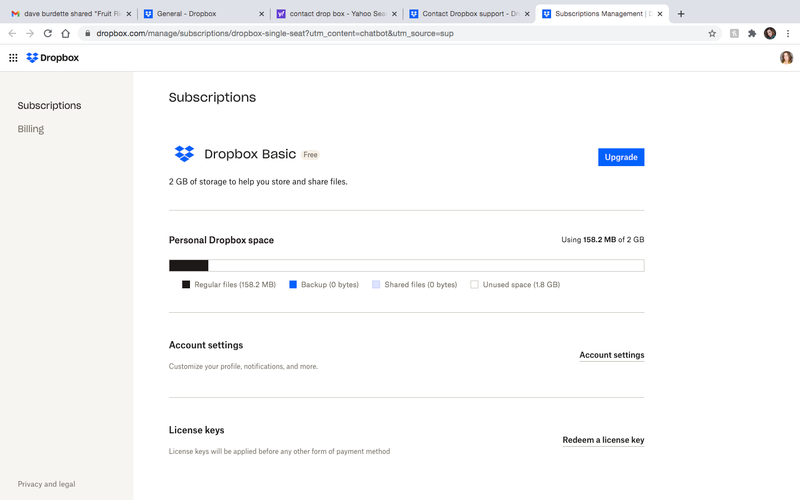800x500 pixels.
Task: Close the Yahoo Search tab
Action: click(396, 14)
